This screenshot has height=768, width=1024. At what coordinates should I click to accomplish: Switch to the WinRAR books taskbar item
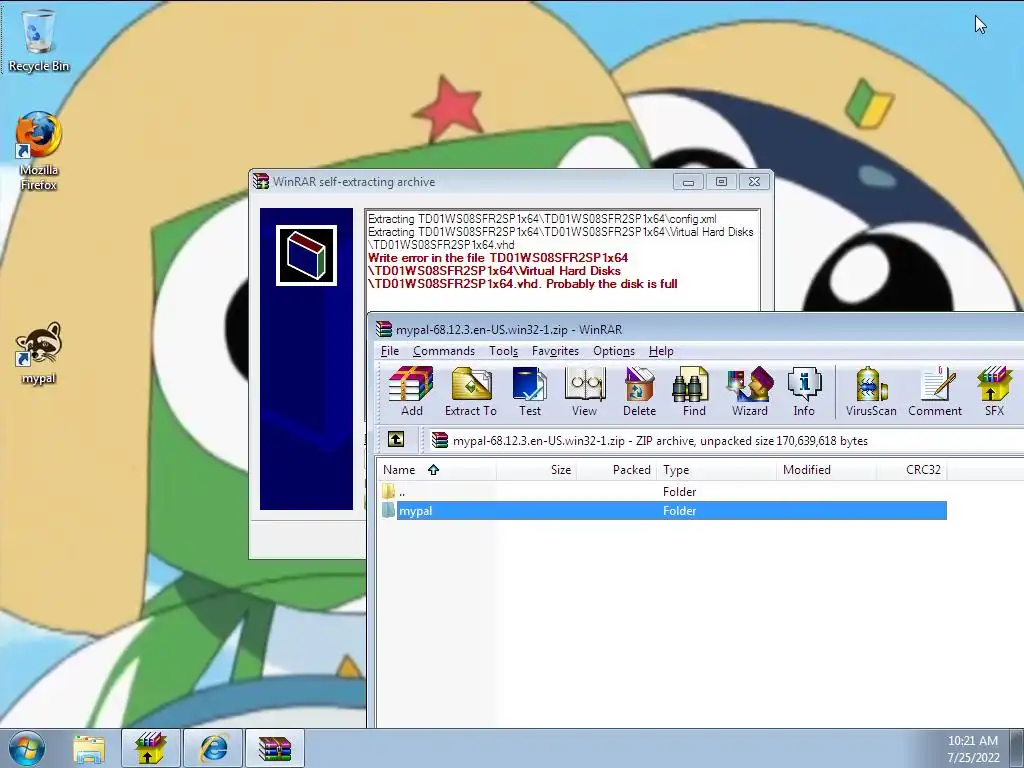(x=275, y=748)
